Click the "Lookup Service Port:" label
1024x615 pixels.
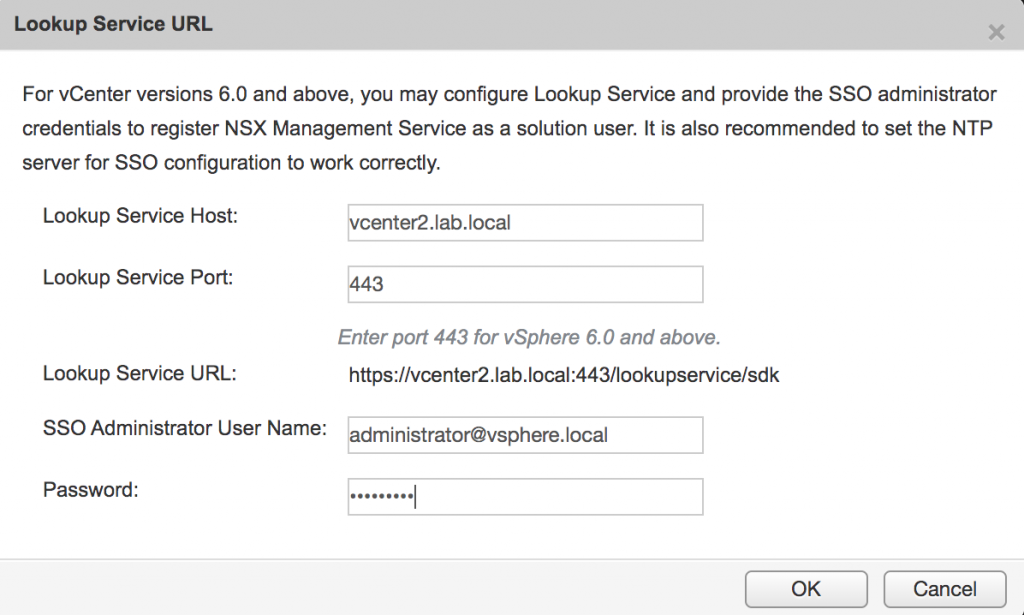(138, 277)
